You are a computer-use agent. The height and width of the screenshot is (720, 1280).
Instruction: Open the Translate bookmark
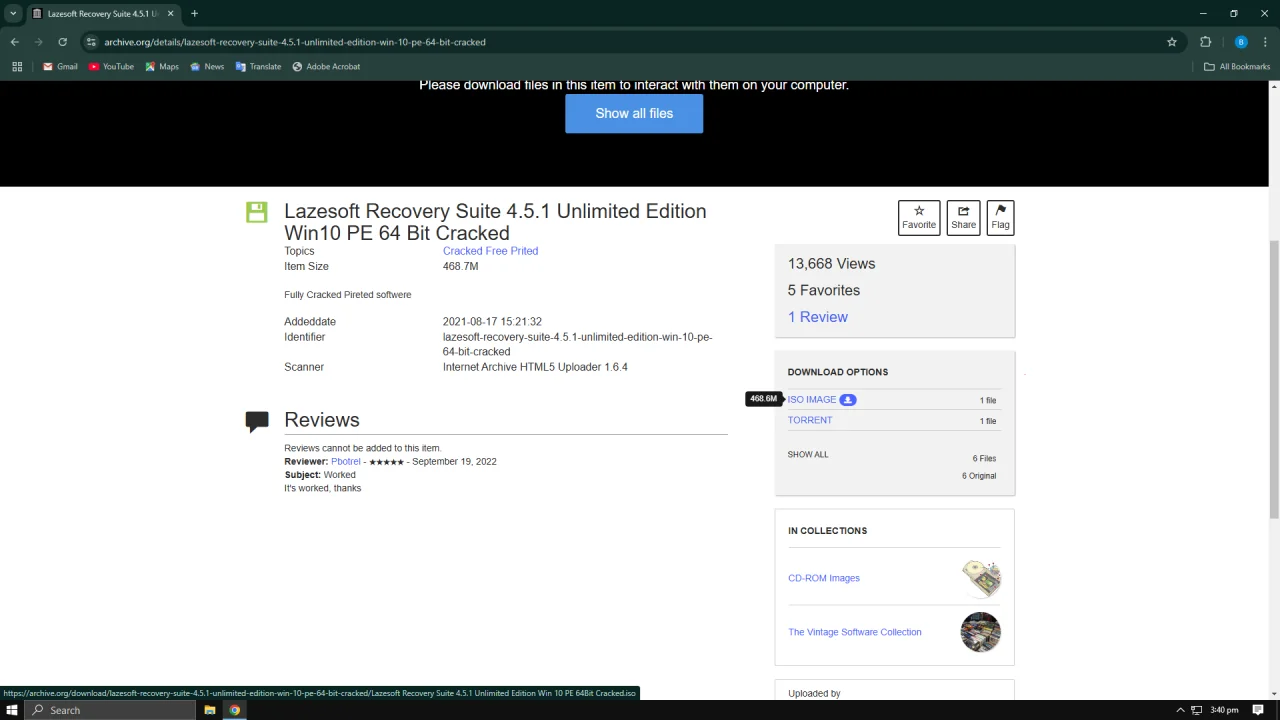tap(258, 67)
